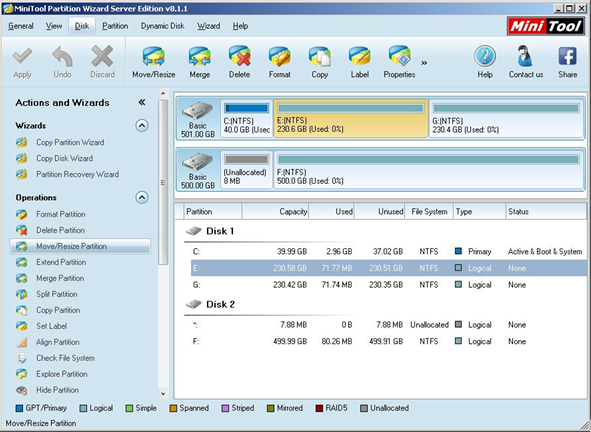
Task: Click the Delete toolbar icon
Action: [239, 56]
